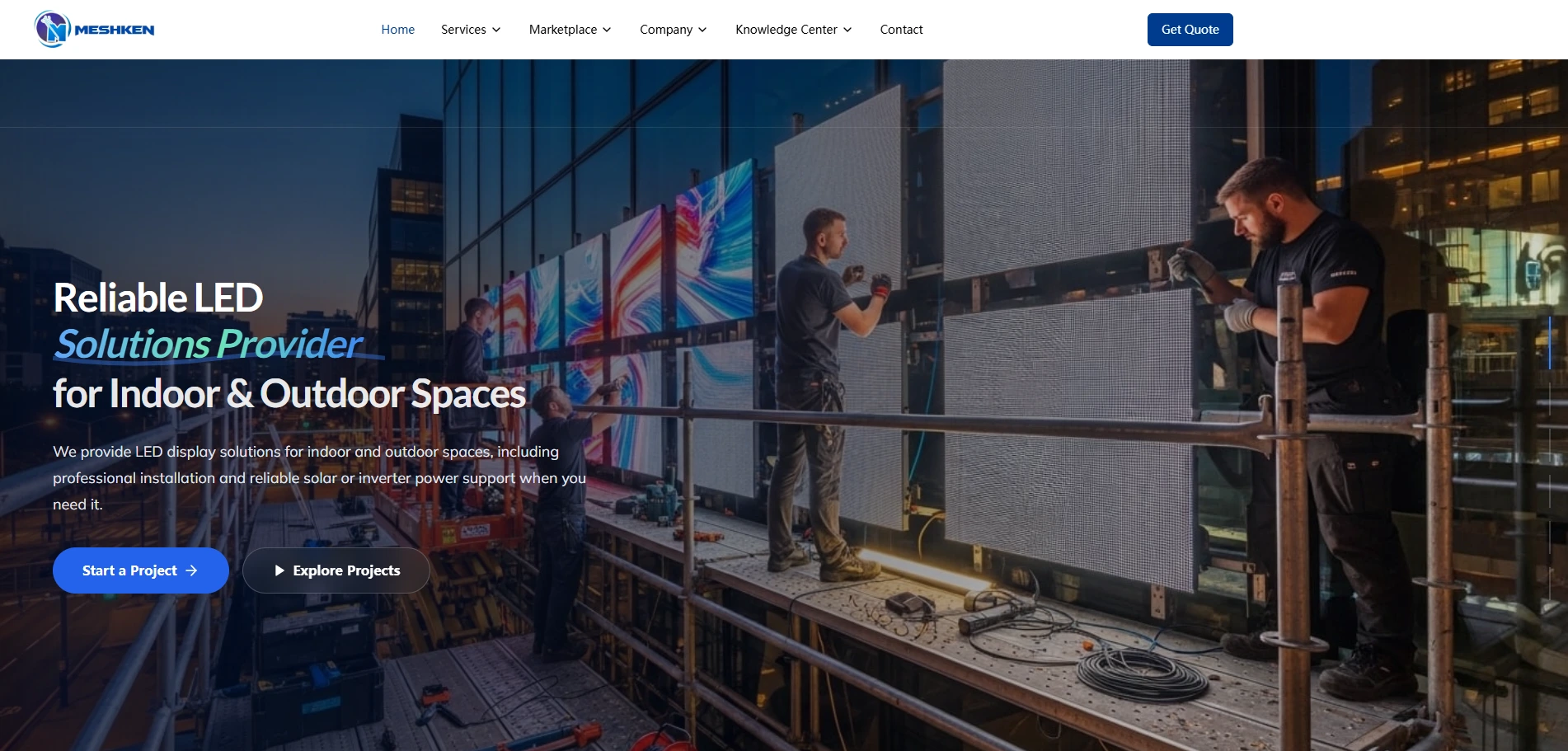Click the Explore Projects label
1568x751 pixels.
click(346, 570)
